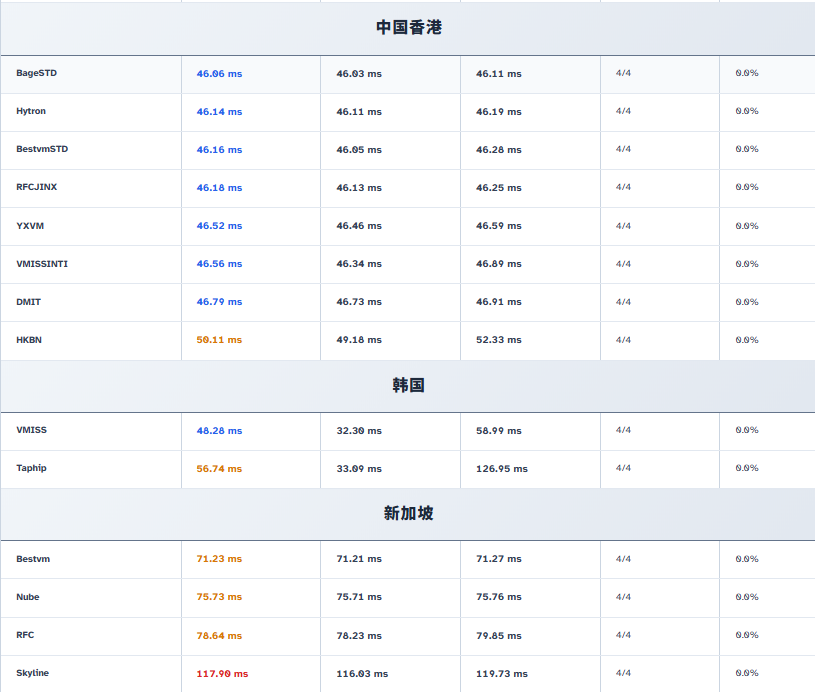The width and height of the screenshot is (815, 692).
Task: Click HKBN's 50.11 ms average latency
Action: pos(219,340)
